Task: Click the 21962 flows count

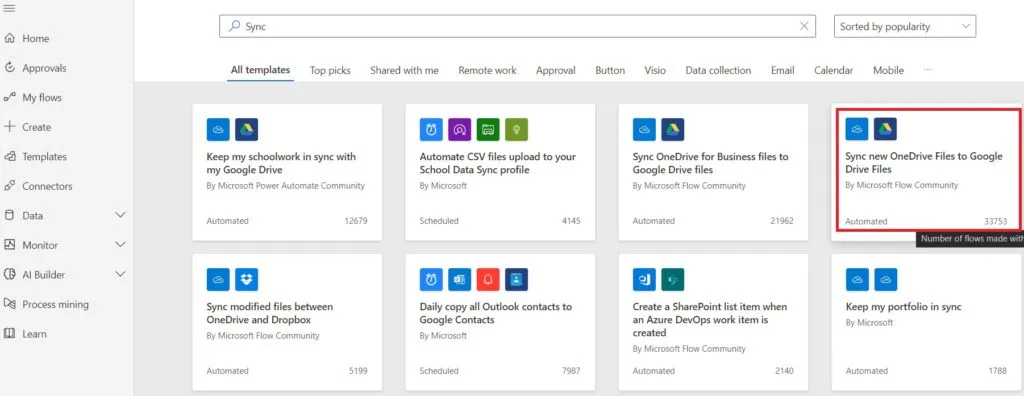Action: (782, 221)
